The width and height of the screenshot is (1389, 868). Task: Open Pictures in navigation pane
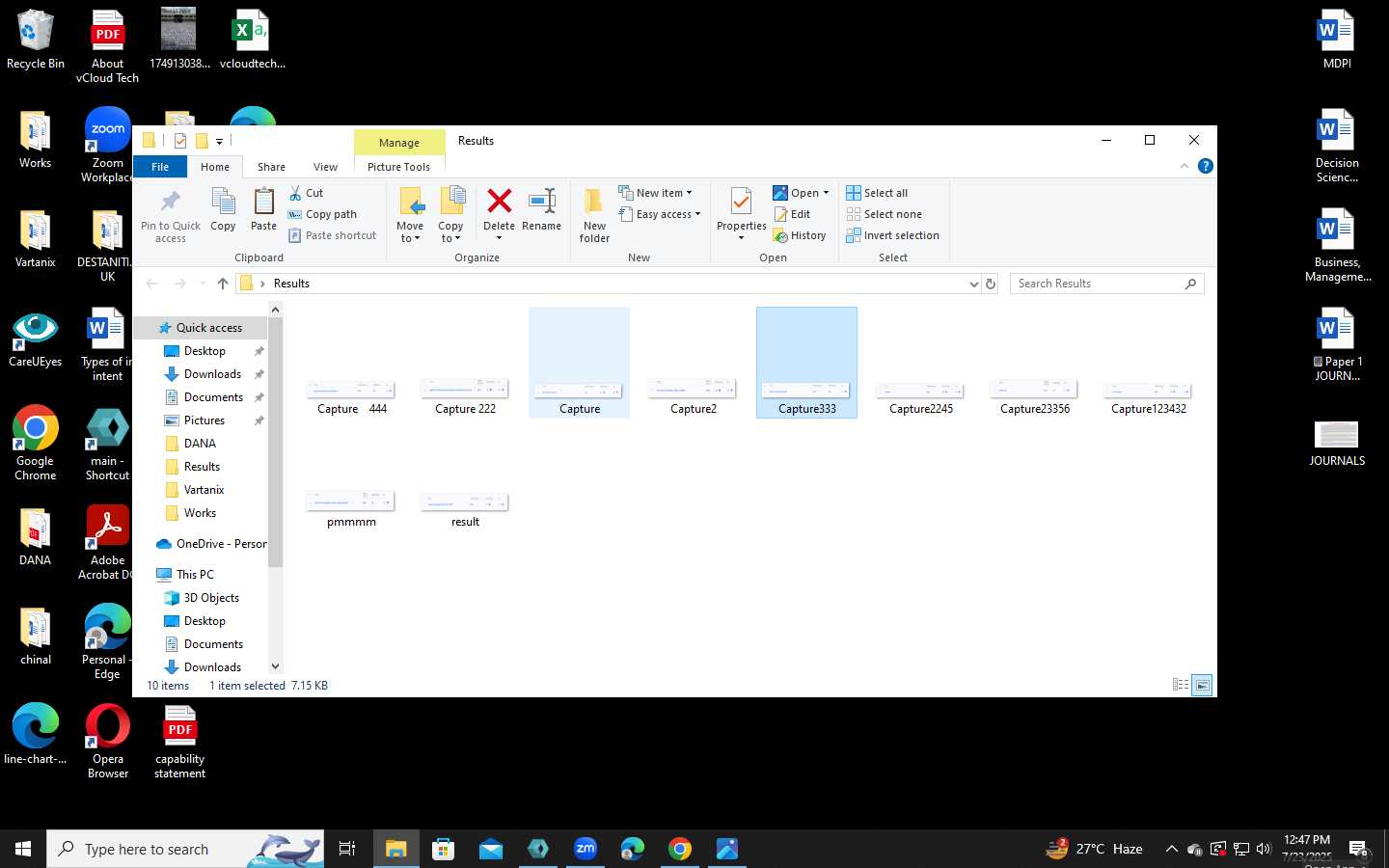pos(204,420)
